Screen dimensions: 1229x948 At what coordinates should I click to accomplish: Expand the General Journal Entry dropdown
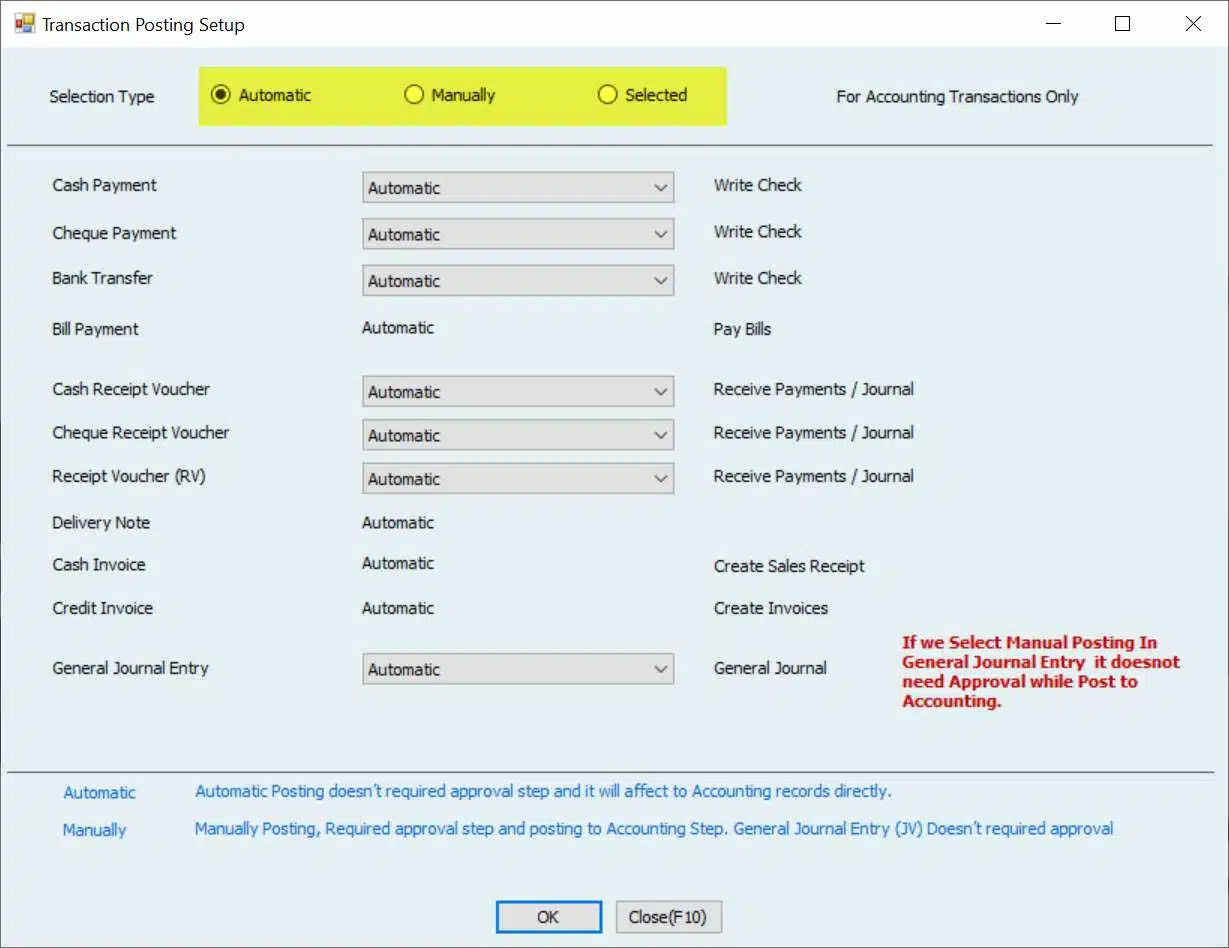point(518,669)
